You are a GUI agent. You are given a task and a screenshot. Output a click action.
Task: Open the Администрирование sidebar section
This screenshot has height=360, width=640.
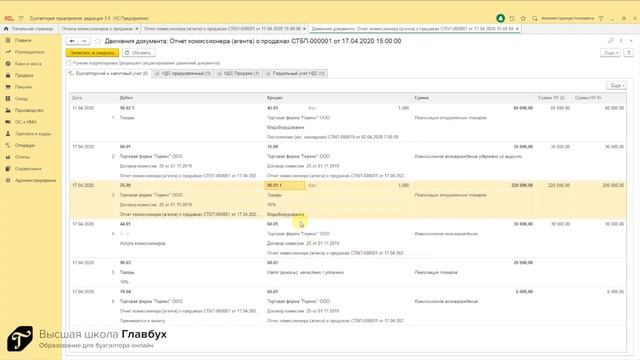36,180
